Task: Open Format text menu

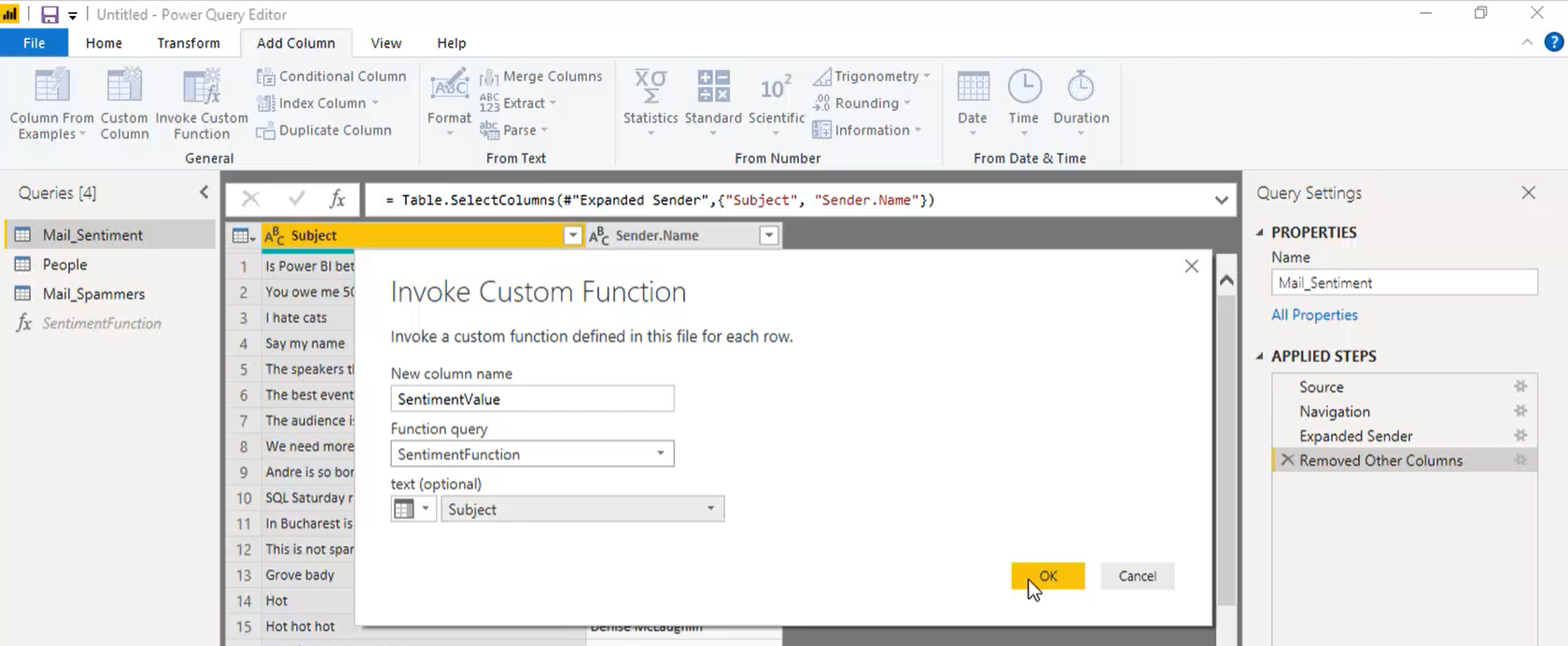Action: point(449,104)
